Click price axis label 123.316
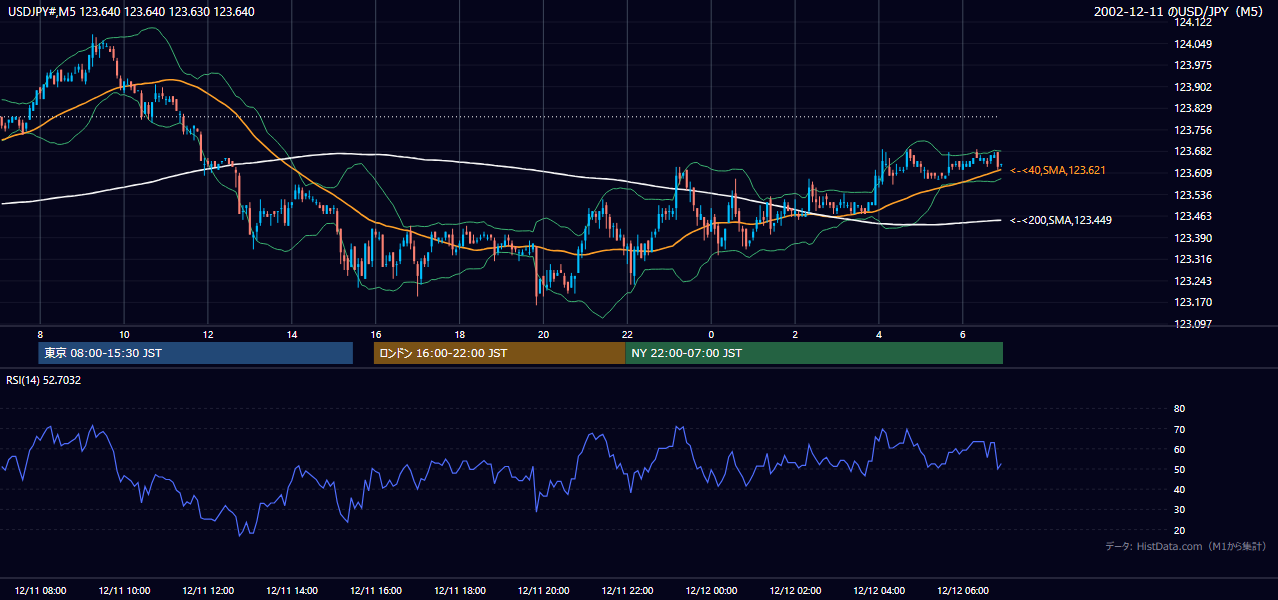The width and height of the screenshot is (1278, 600). coord(1192,259)
